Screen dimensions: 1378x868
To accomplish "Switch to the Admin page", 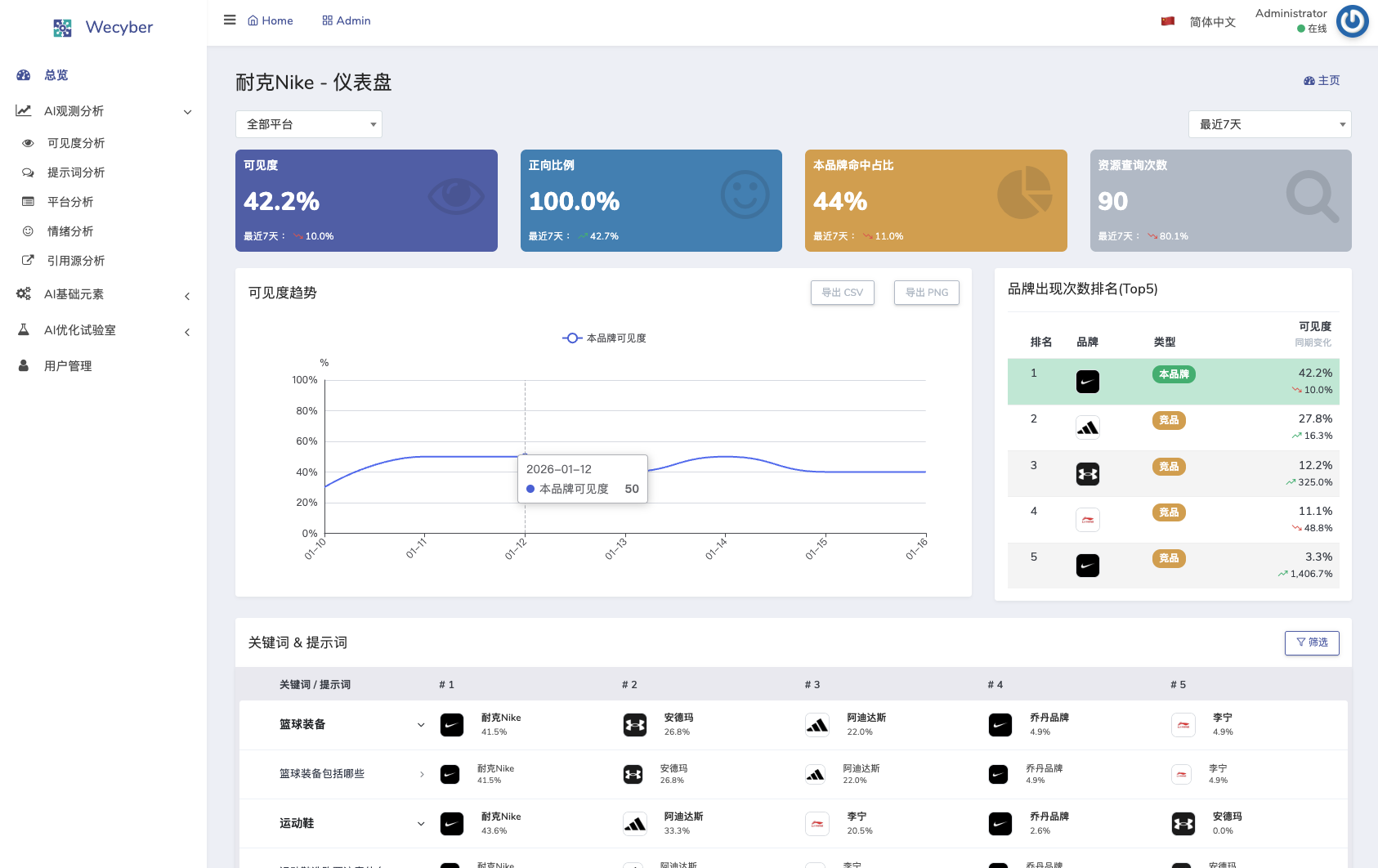I will click(x=346, y=20).
